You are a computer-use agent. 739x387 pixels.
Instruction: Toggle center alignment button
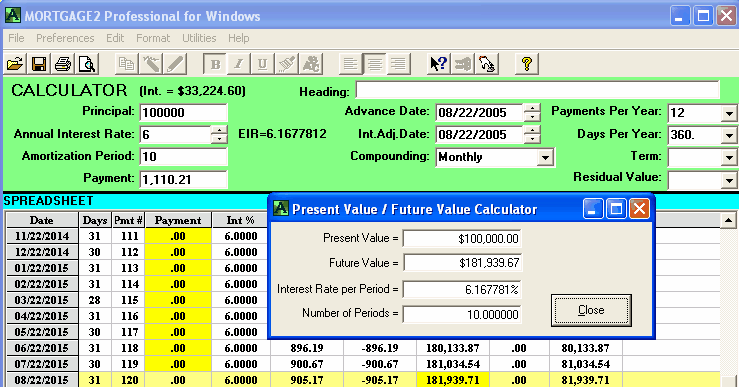[x=375, y=64]
